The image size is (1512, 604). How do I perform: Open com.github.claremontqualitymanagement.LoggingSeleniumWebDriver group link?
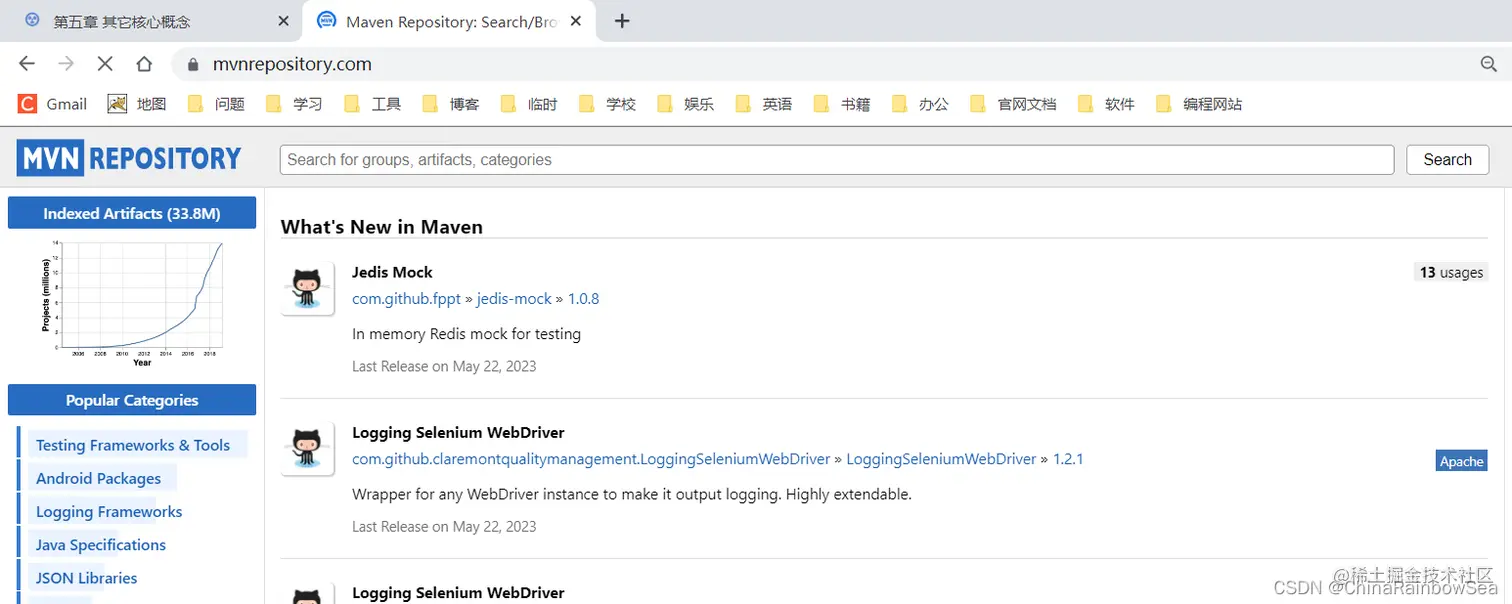591,459
